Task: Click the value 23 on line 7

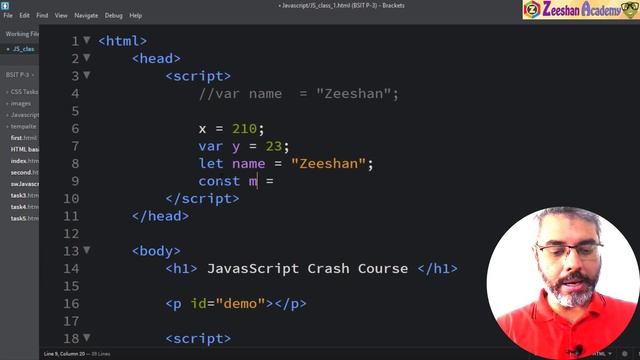Action: pyautogui.click(x=273, y=147)
